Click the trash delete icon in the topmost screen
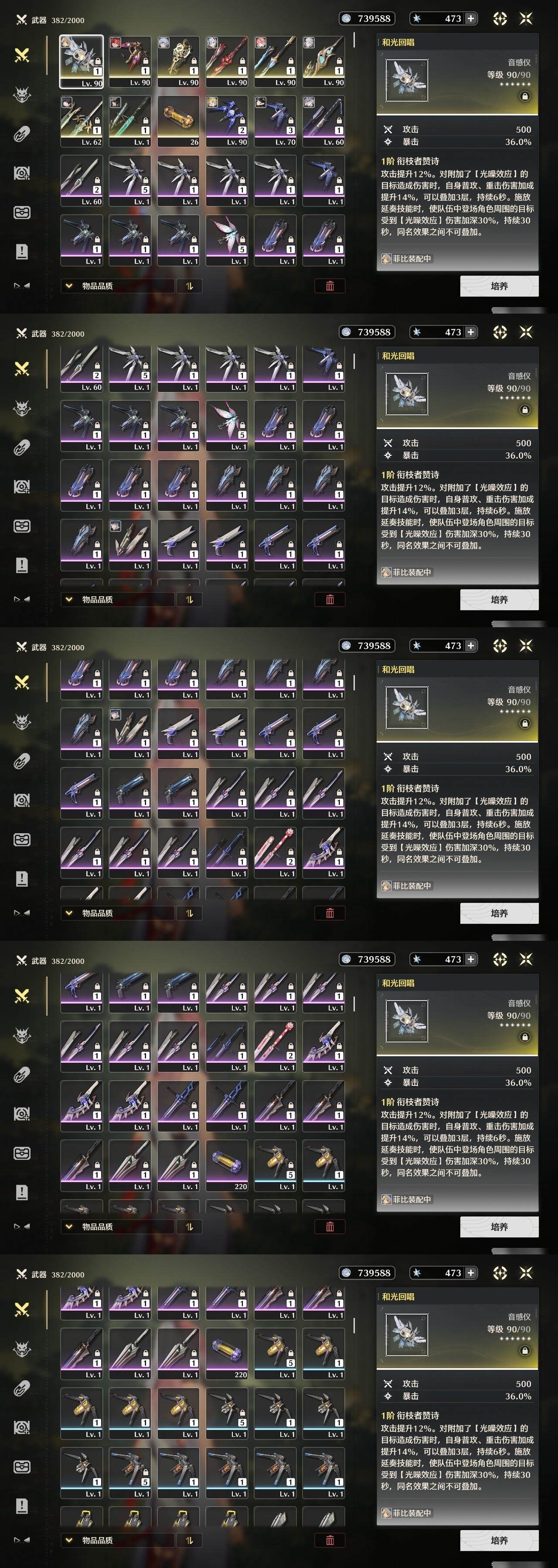Image resolution: width=558 pixels, height=1568 pixels. click(x=330, y=285)
